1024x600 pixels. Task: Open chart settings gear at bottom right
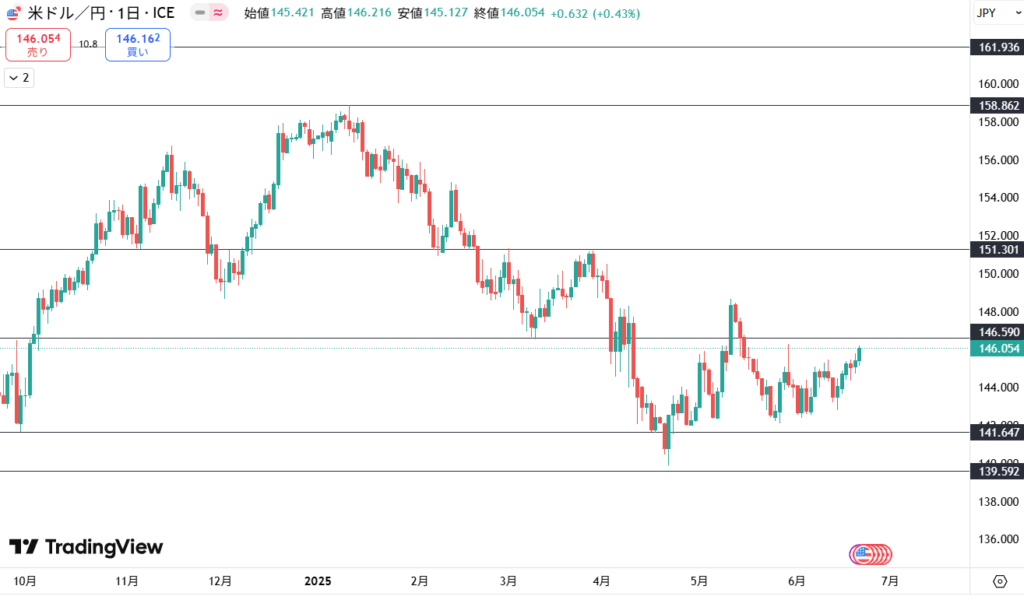(x=1000, y=581)
